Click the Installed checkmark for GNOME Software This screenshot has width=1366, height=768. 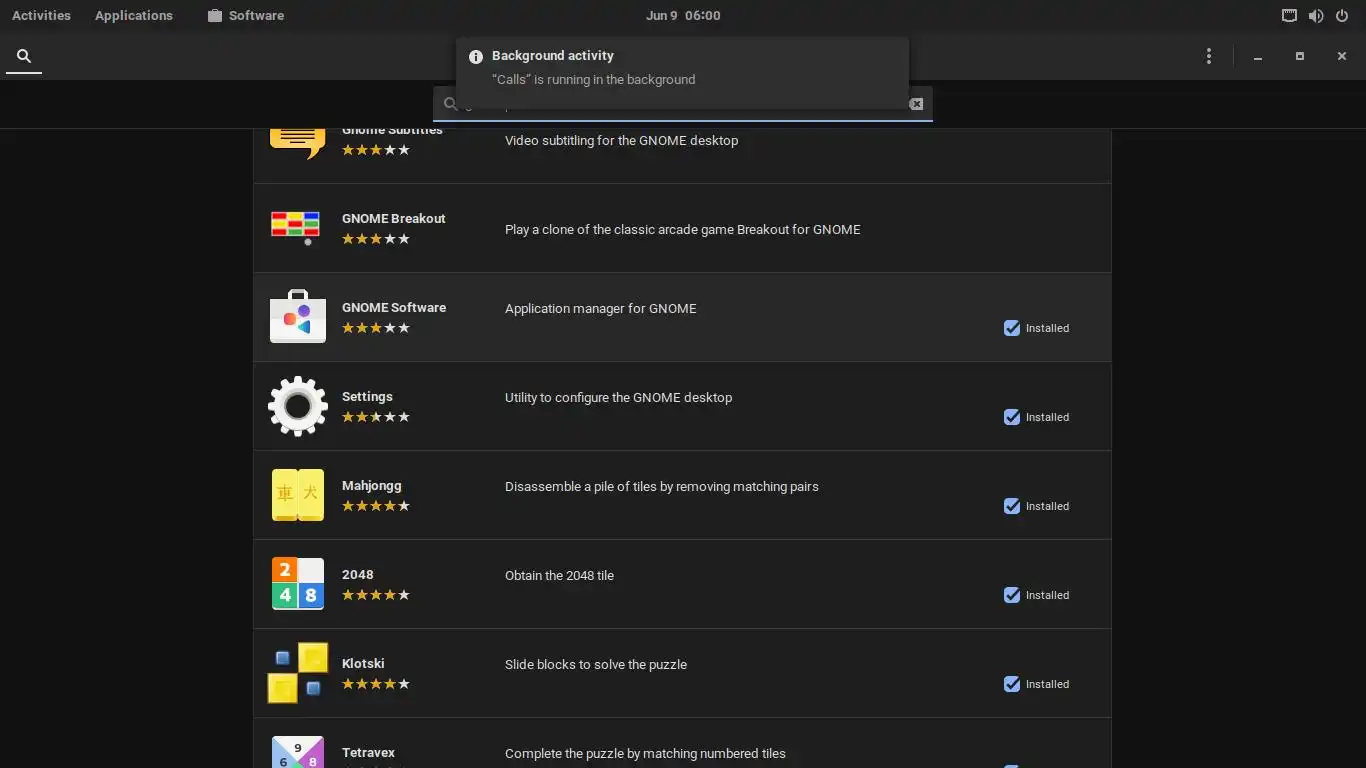tap(1012, 328)
